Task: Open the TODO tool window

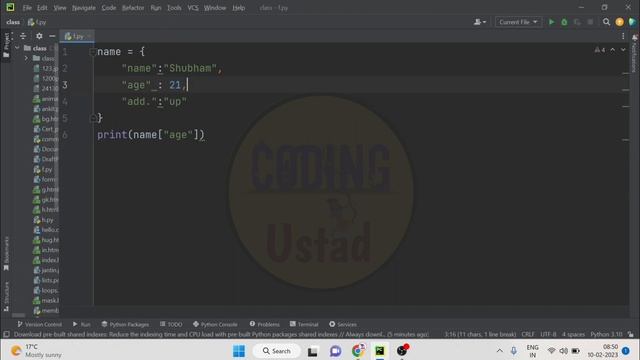Action: tap(171, 324)
